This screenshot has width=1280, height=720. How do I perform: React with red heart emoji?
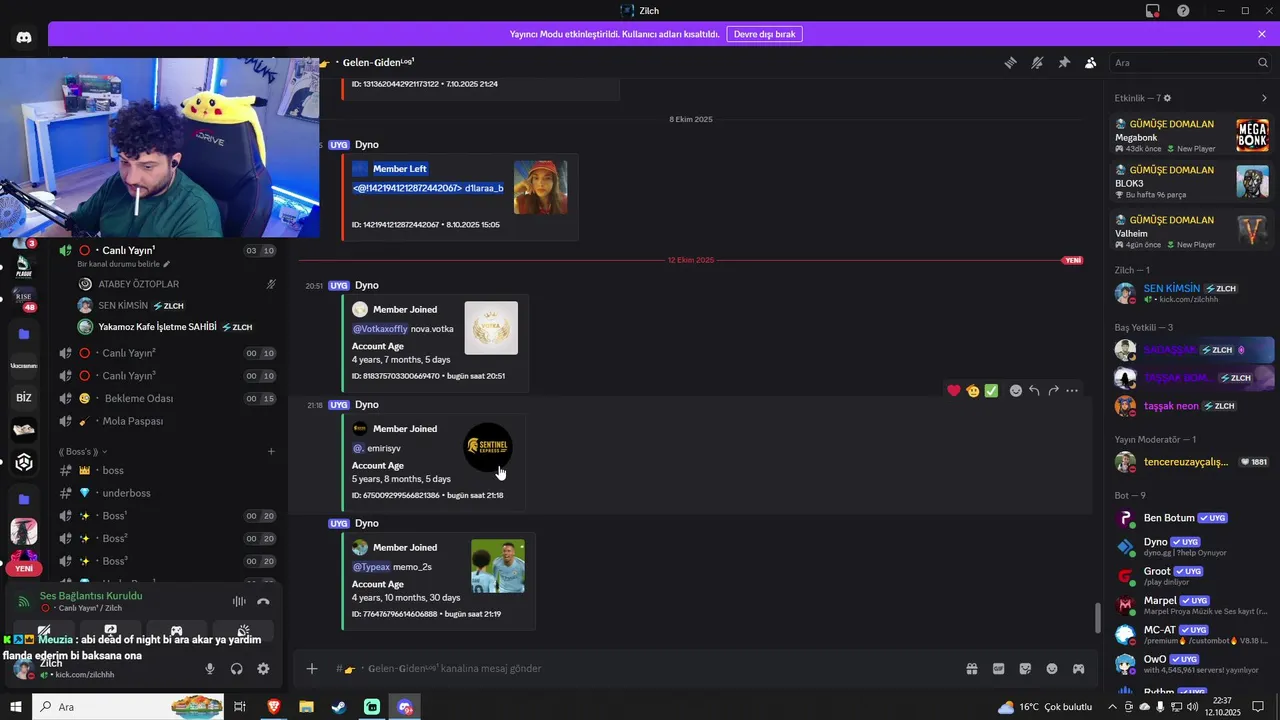[x=954, y=390]
